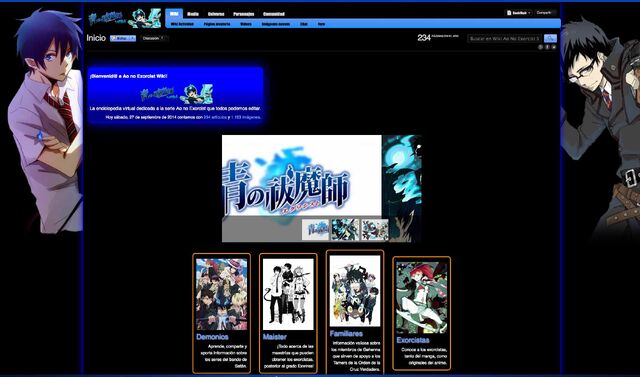
Task: Click the ¡Bienvenid@ a Ao no Exorcist Wiki! heading
Action: (129, 76)
